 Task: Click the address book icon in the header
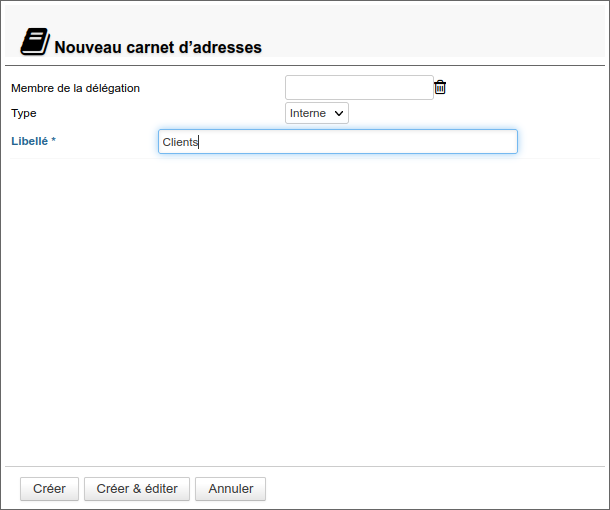pos(34,42)
